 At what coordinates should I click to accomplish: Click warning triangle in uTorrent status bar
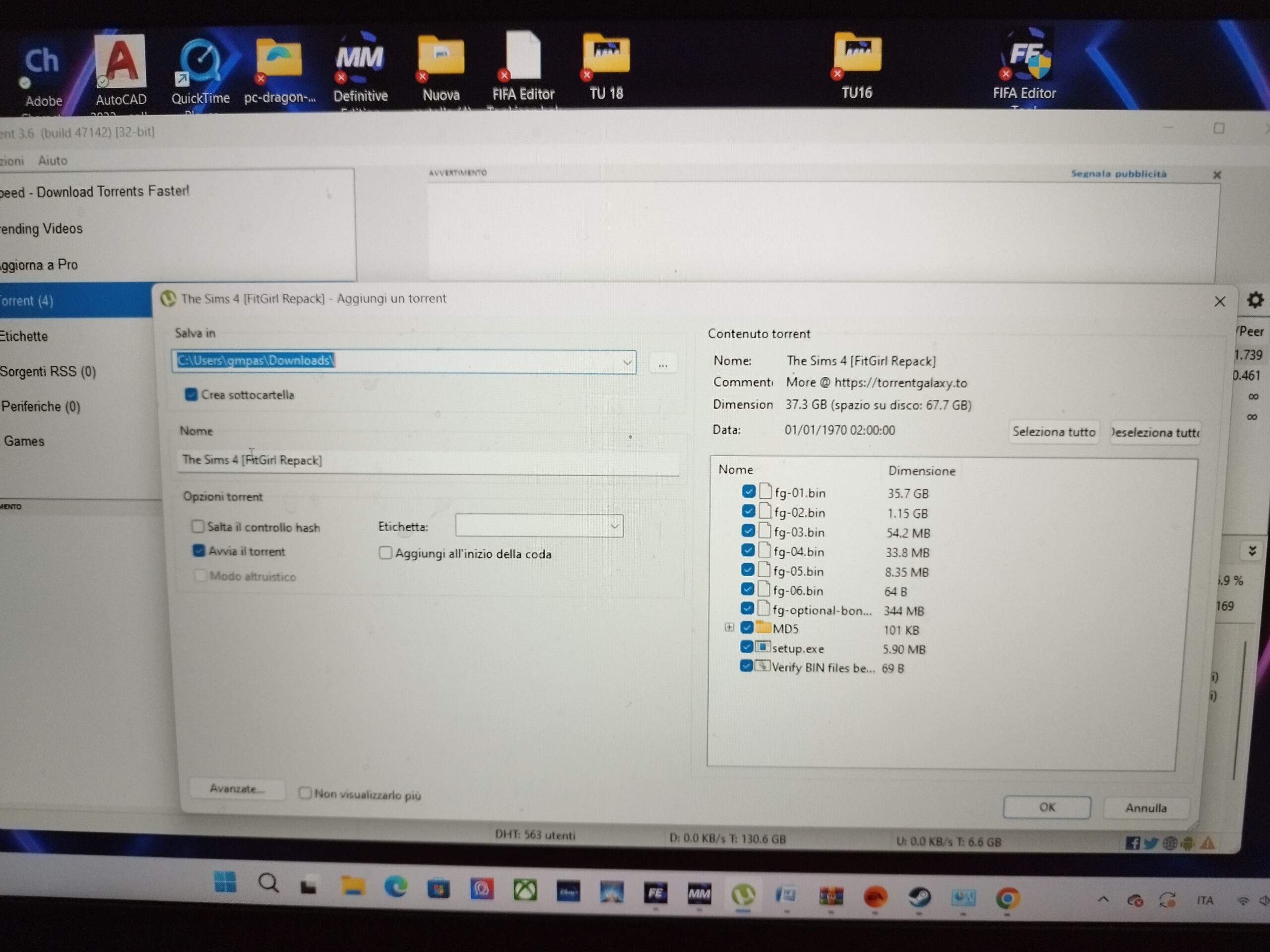pyautogui.click(x=1207, y=843)
